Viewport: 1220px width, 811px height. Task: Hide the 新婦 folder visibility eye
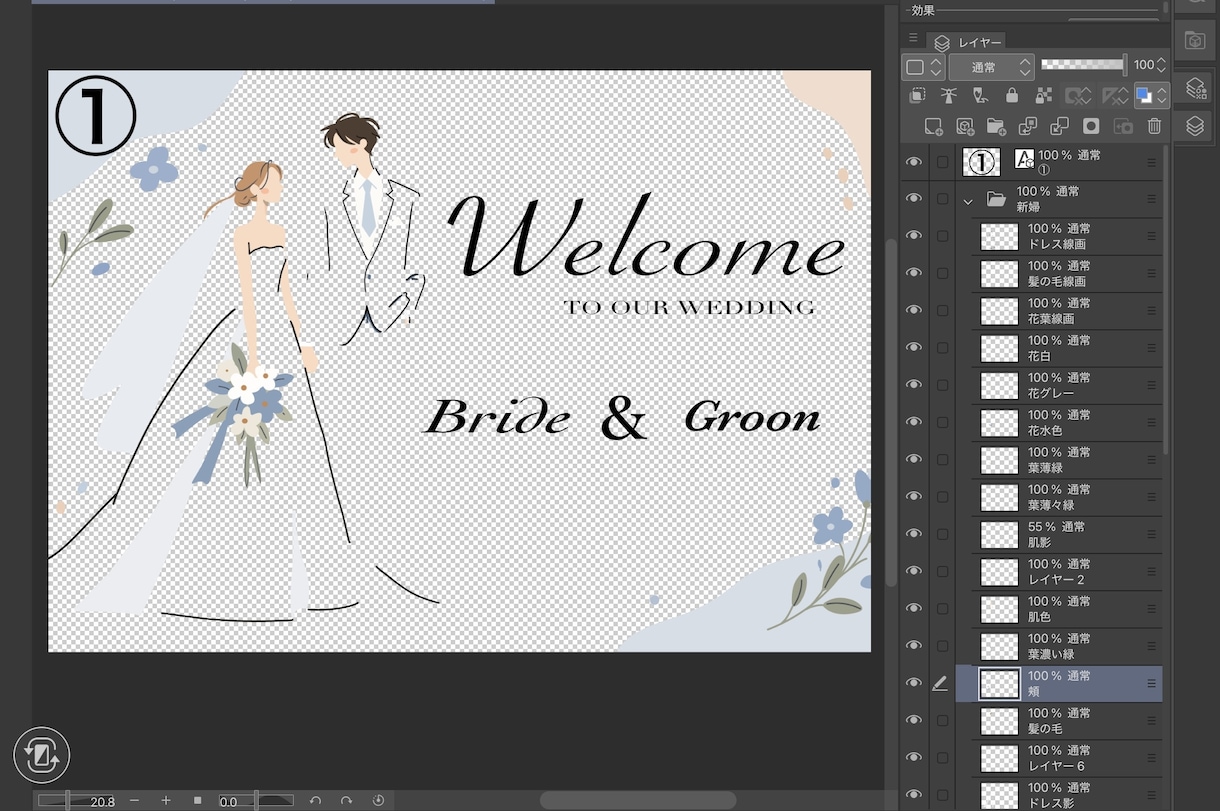tap(913, 199)
